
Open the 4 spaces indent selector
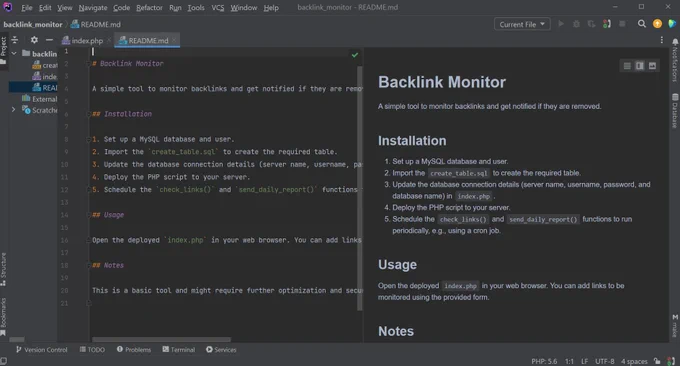(634, 361)
